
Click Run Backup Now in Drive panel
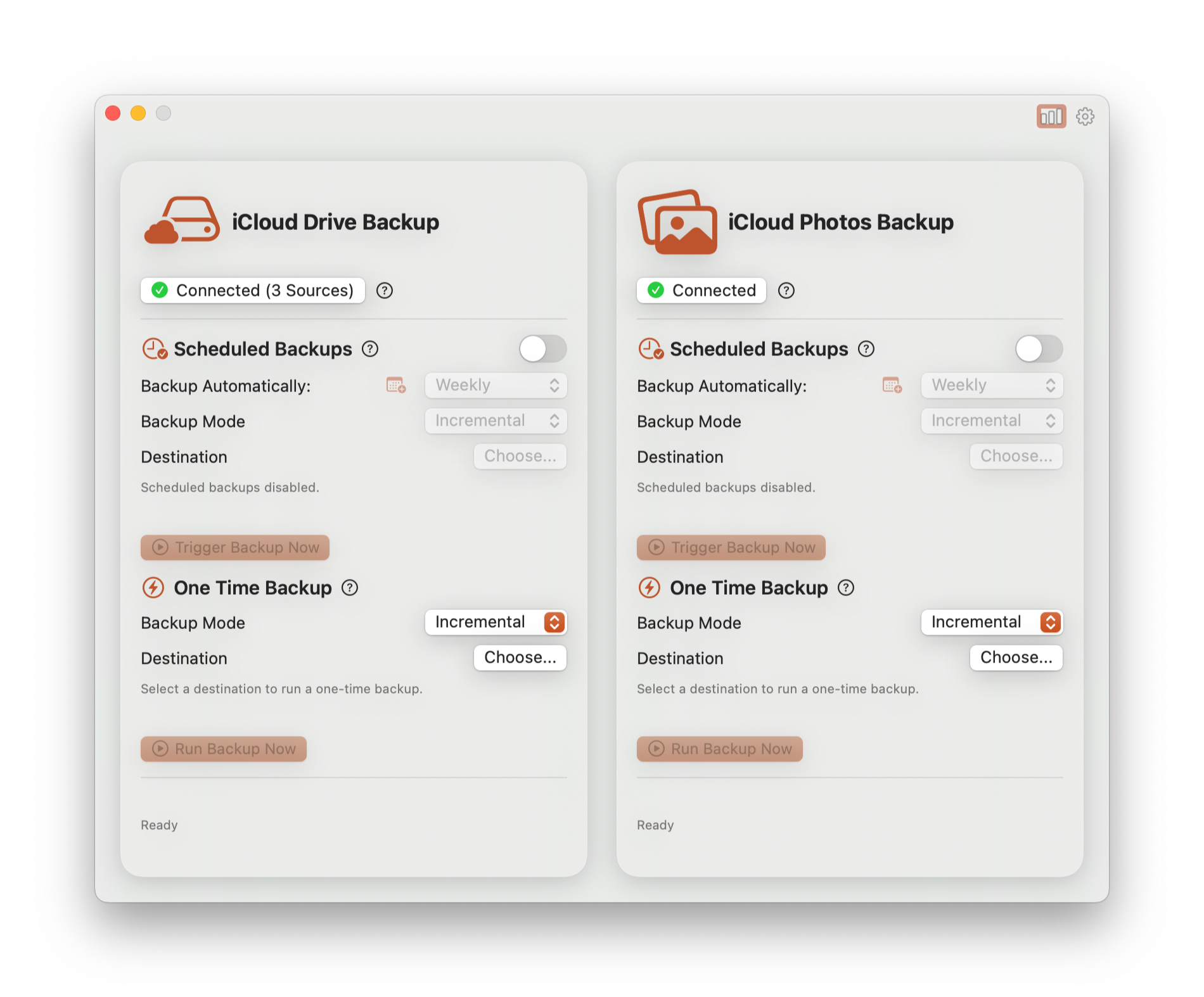[224, 749]
